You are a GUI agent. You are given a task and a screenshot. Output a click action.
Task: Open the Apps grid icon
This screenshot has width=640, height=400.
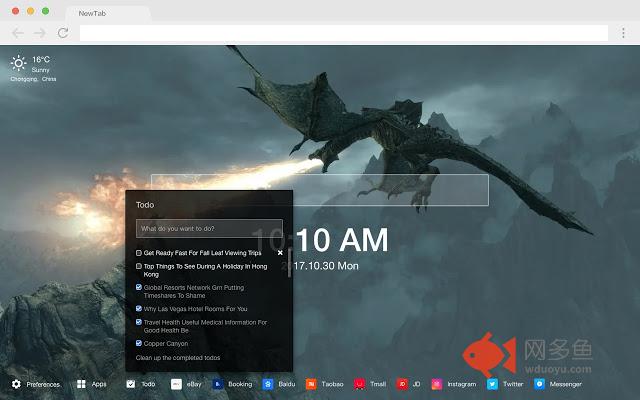[x=81, y=384]
